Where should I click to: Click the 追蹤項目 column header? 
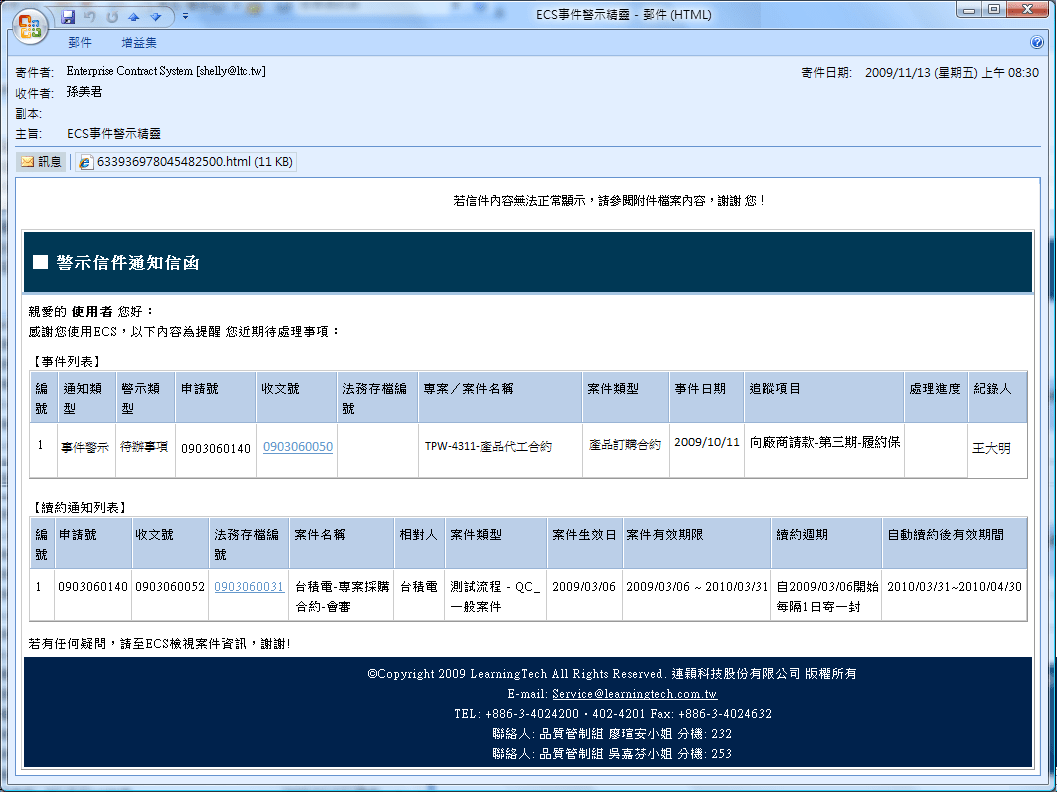824,398
